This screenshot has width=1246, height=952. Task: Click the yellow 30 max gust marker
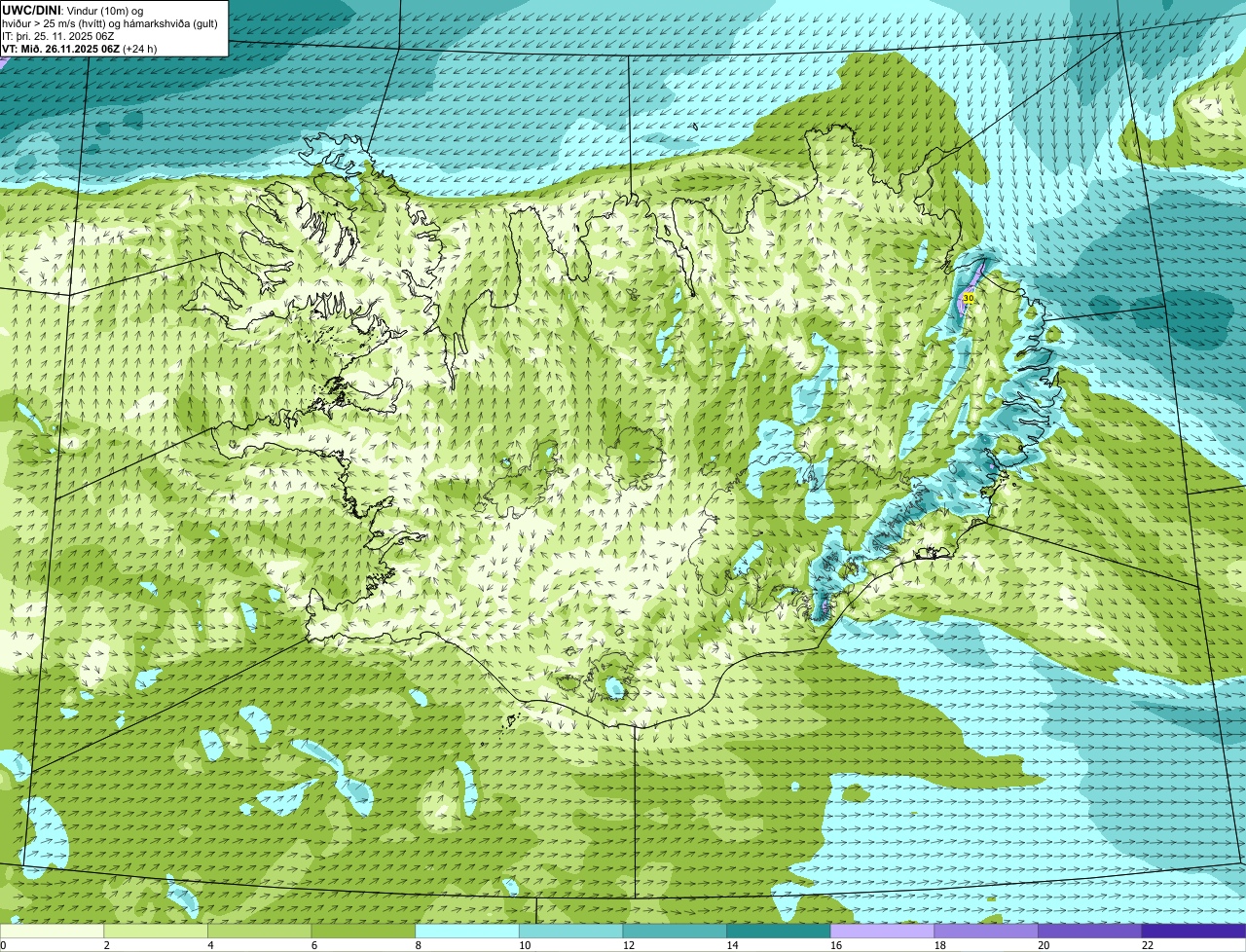(x=968, y=298)
